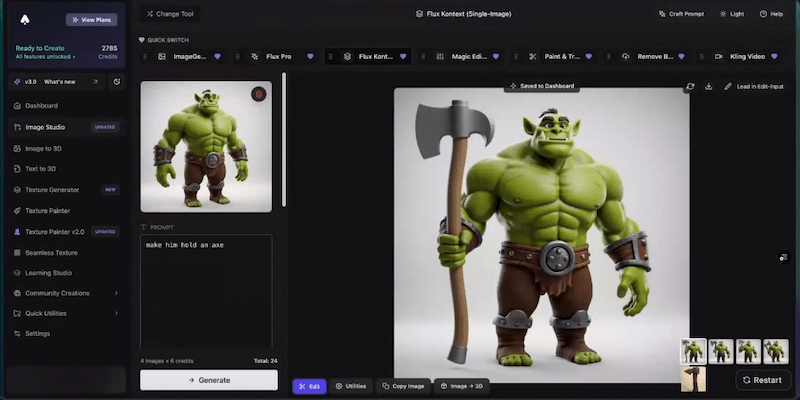Select the axe-only thumbnail in results

[x=693, y=379]
